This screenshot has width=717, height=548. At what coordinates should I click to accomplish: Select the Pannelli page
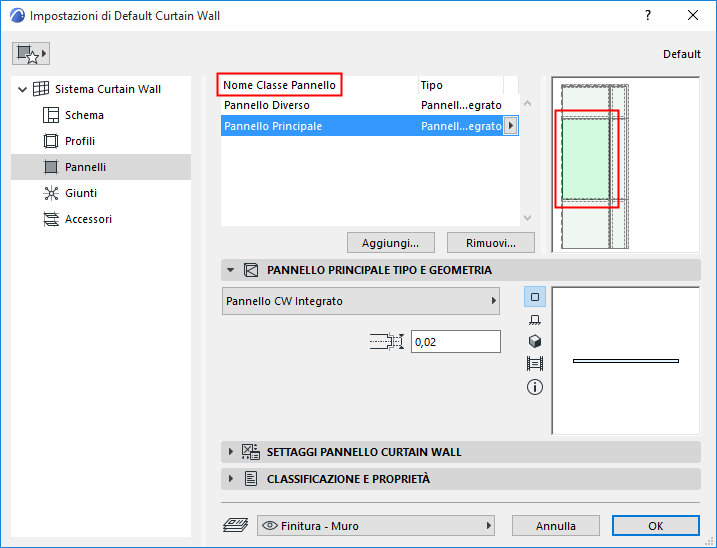click(101, 167)
